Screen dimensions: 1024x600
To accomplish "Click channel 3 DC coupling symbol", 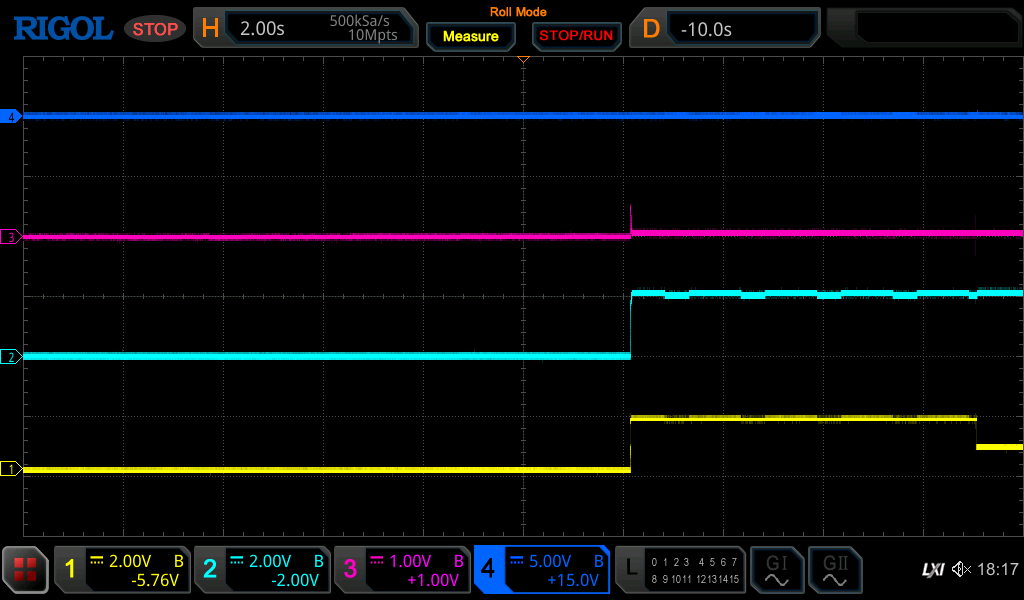I will coord(377,560).
